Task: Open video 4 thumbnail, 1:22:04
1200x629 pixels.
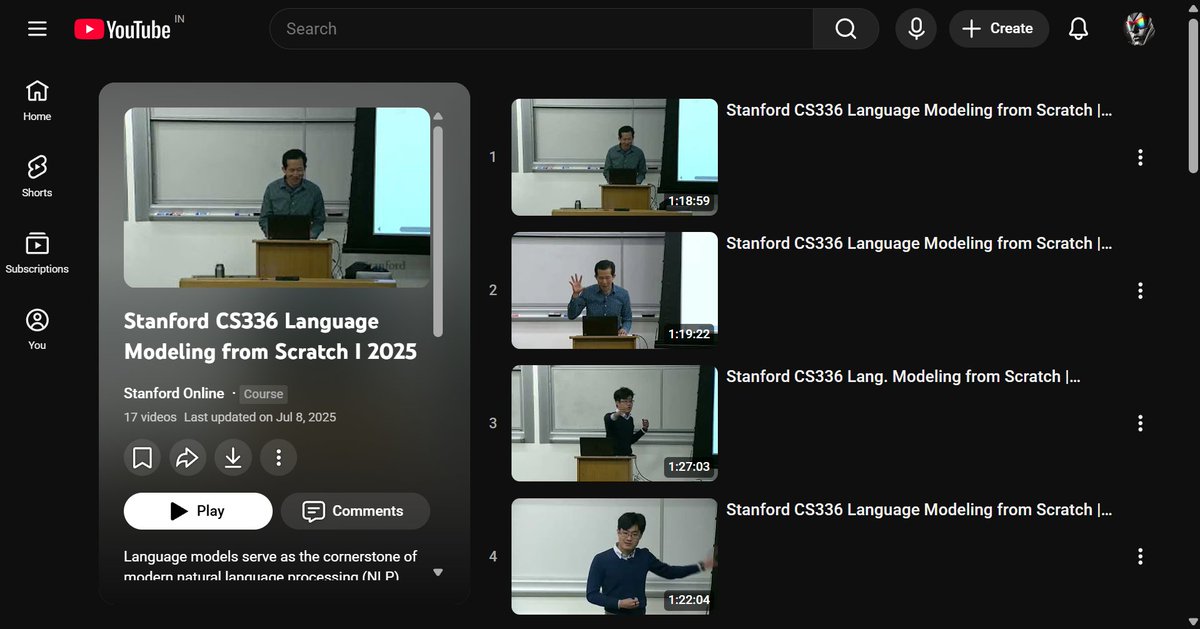Action: click(x=615, y=556)
